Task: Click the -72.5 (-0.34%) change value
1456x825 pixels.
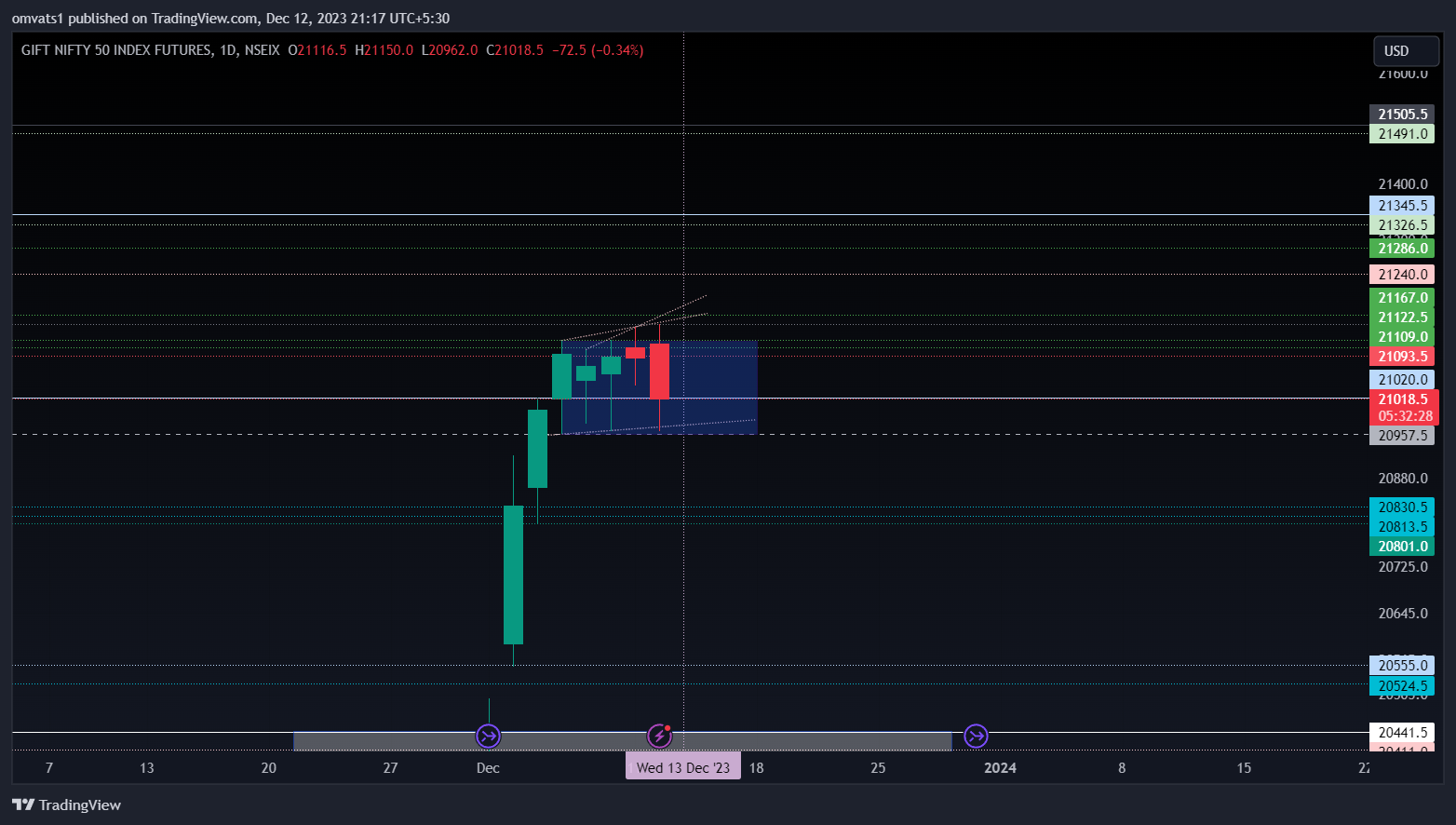Action: tap(598, 50)
